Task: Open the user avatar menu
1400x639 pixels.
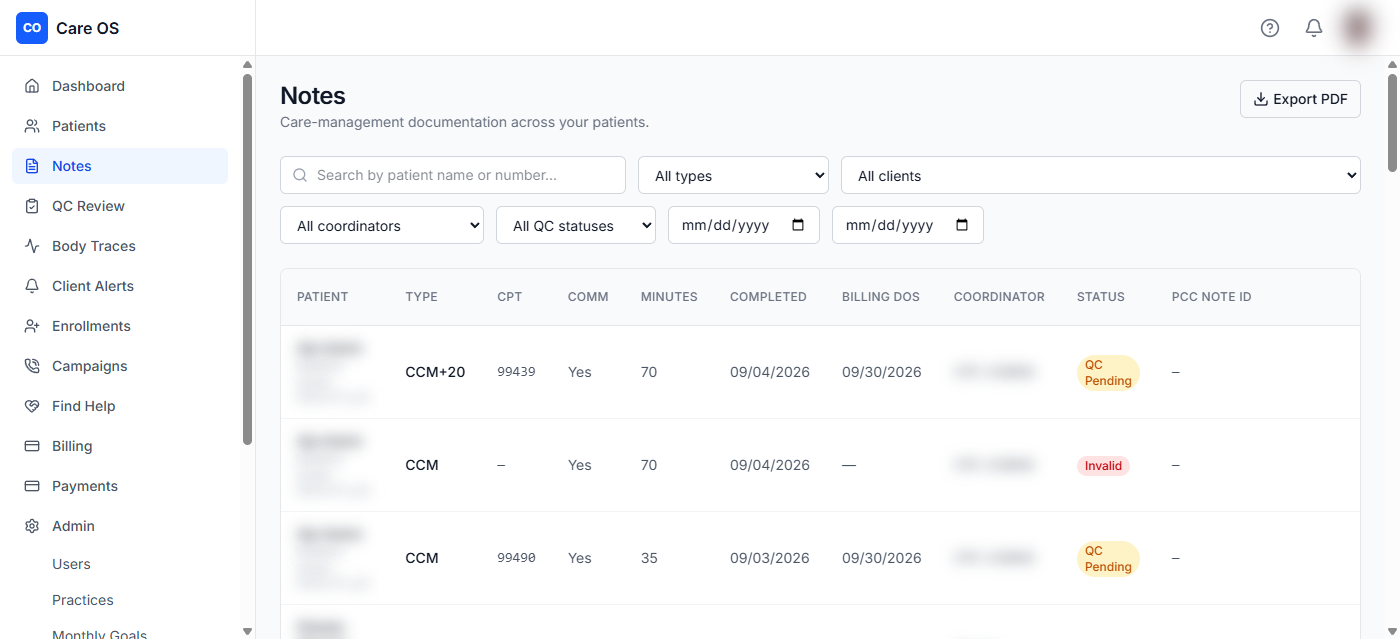Action: 1358,28
